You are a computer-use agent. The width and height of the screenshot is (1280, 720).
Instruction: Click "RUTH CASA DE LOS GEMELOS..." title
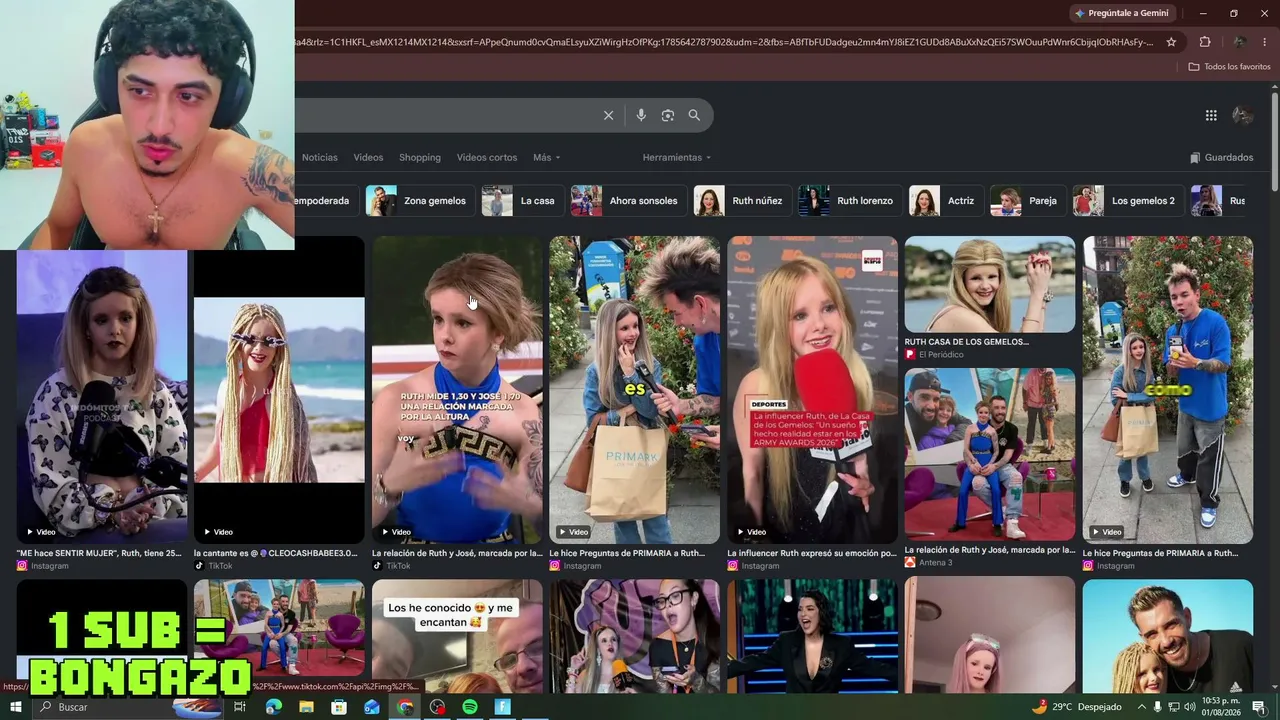(966, 342)
